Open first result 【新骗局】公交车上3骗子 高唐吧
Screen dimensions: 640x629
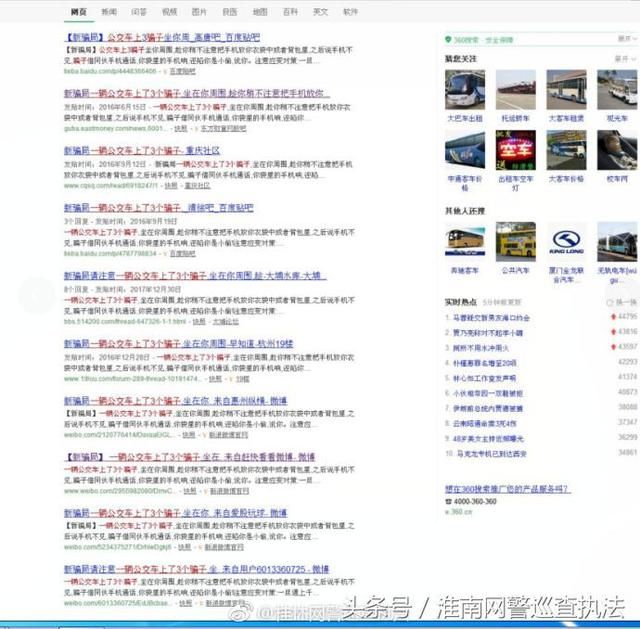coord(162,38)
